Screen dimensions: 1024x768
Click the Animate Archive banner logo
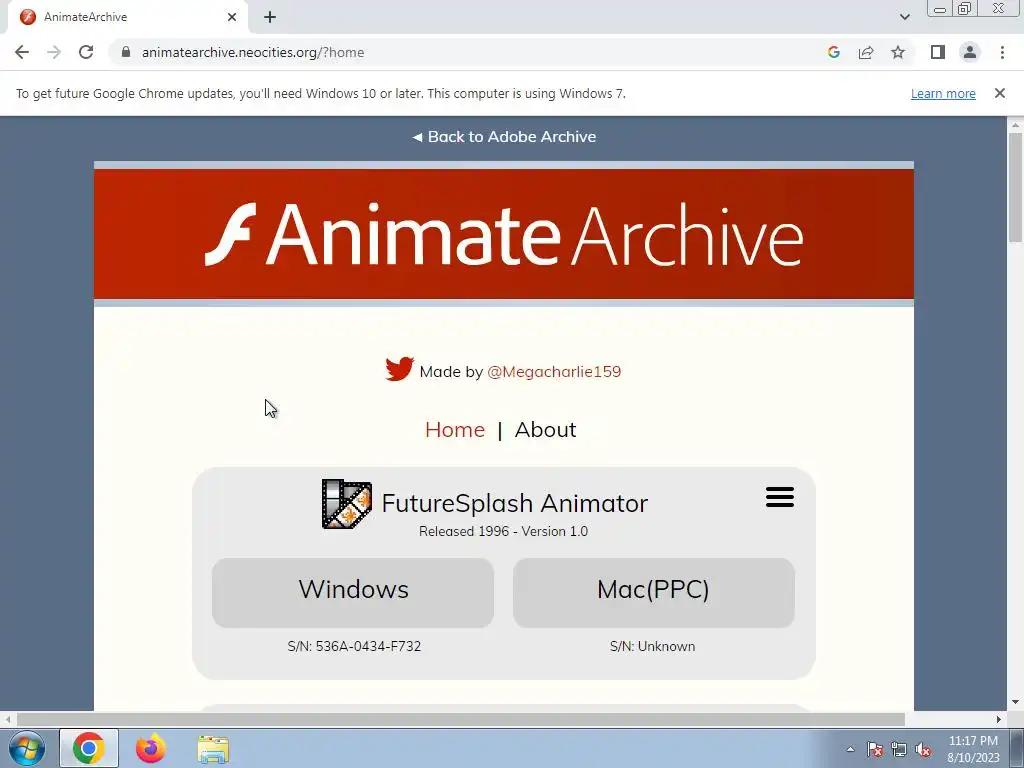tap(504, 234)
